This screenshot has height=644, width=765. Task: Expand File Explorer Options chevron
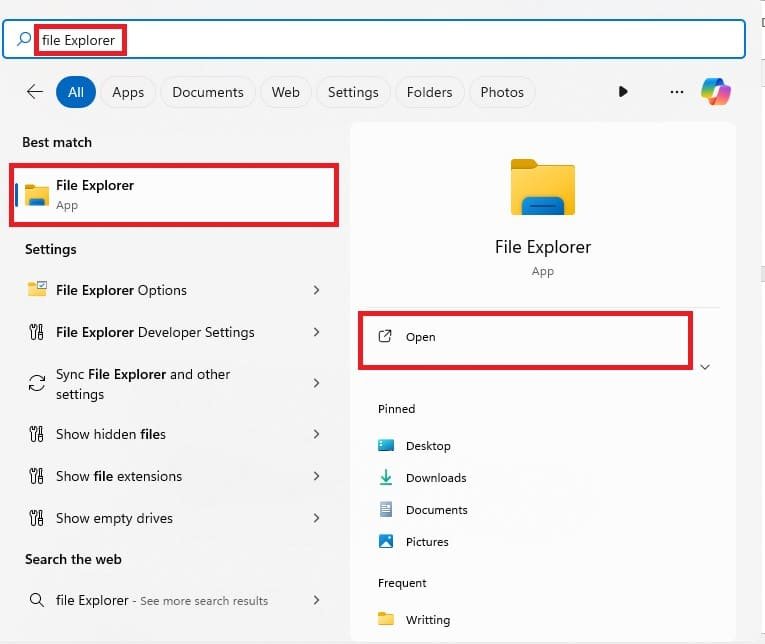pos(316,290)
